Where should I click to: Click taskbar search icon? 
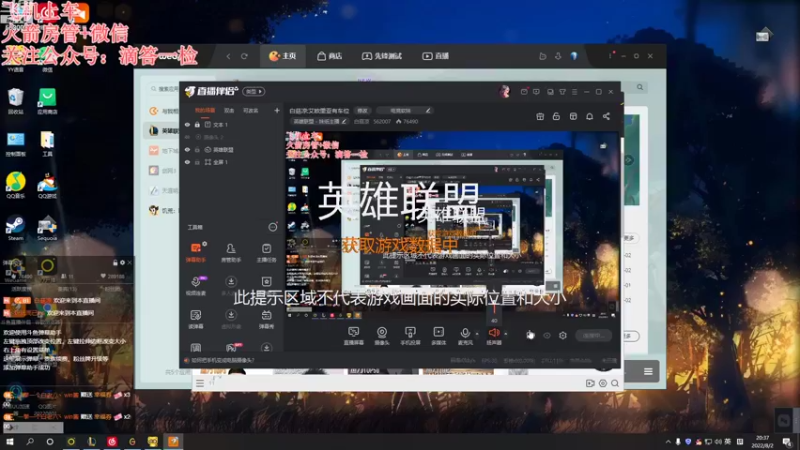[x=30, y=441]
